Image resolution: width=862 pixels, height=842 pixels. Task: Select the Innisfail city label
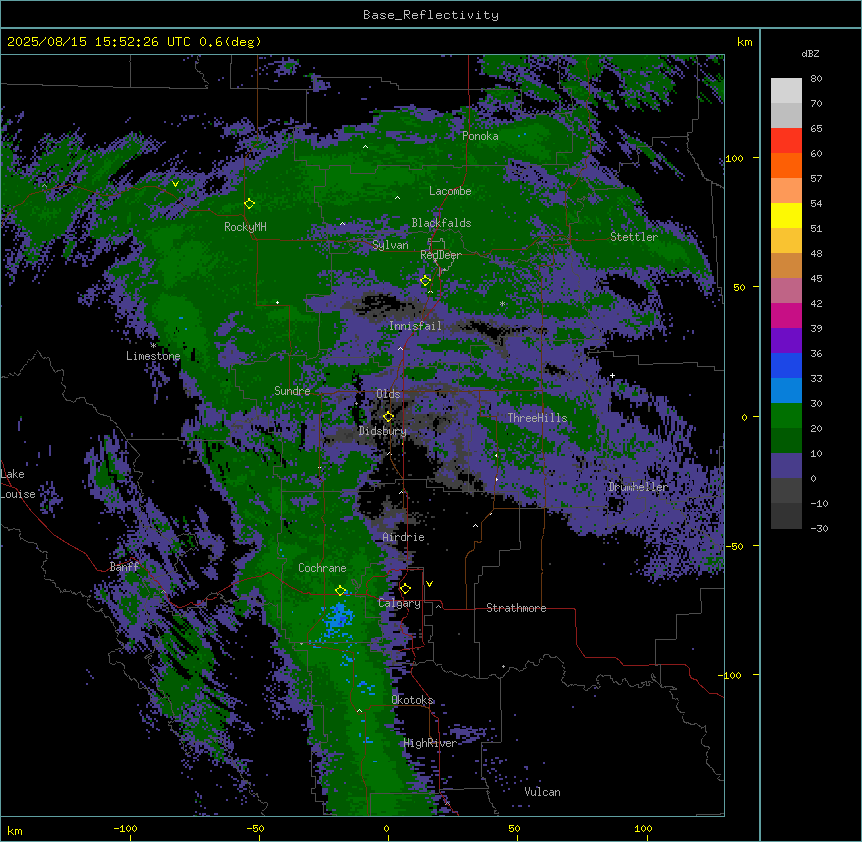415,326
